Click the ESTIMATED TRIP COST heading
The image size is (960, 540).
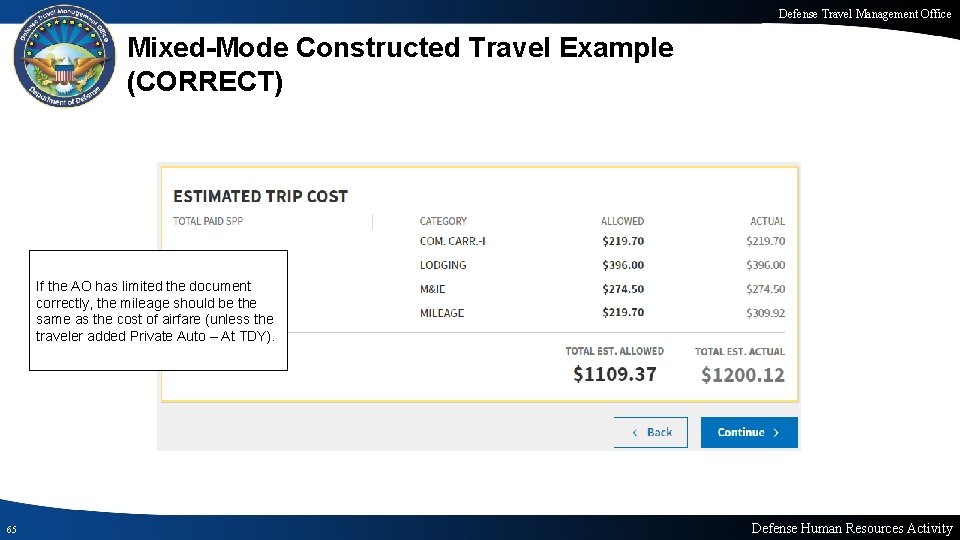260,196
